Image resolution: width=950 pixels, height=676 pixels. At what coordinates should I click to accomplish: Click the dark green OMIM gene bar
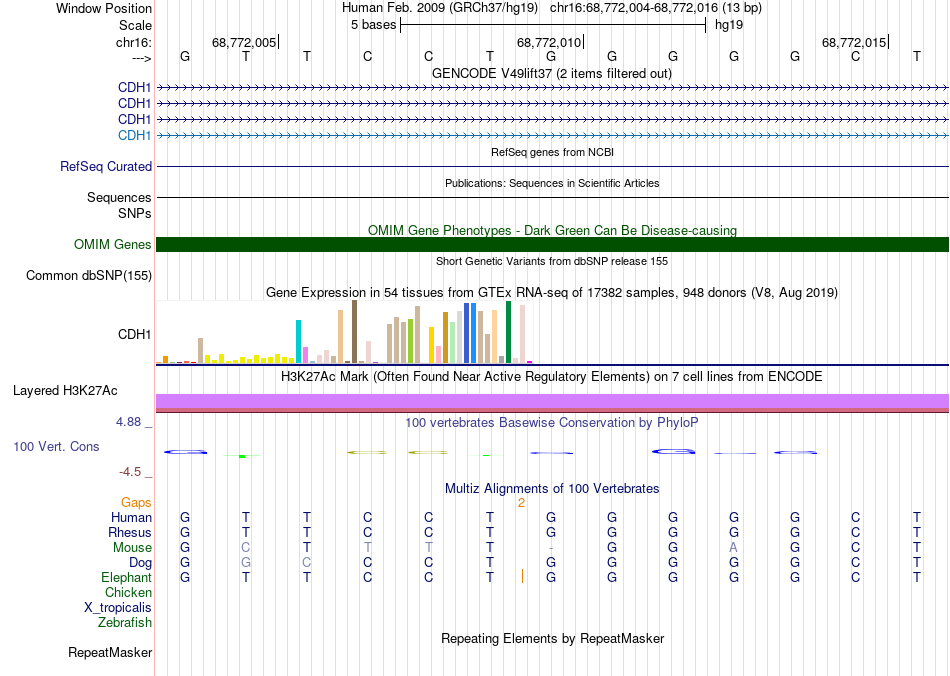(552, 244)
